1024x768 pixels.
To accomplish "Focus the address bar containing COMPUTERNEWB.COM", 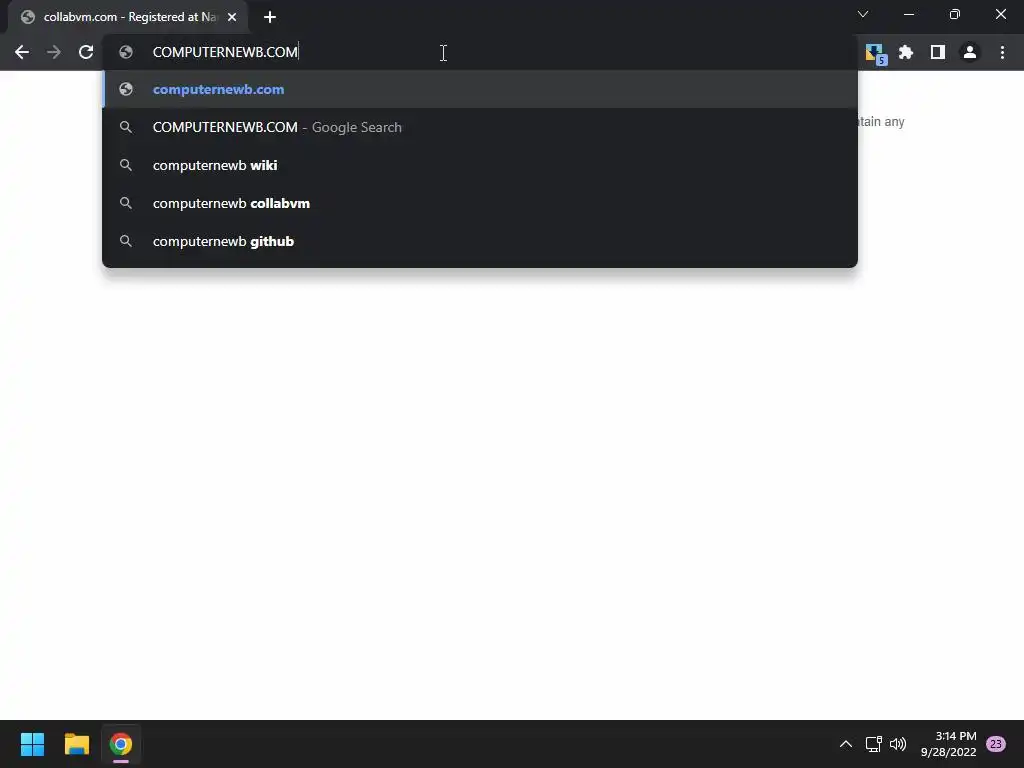I will [480, 52].
